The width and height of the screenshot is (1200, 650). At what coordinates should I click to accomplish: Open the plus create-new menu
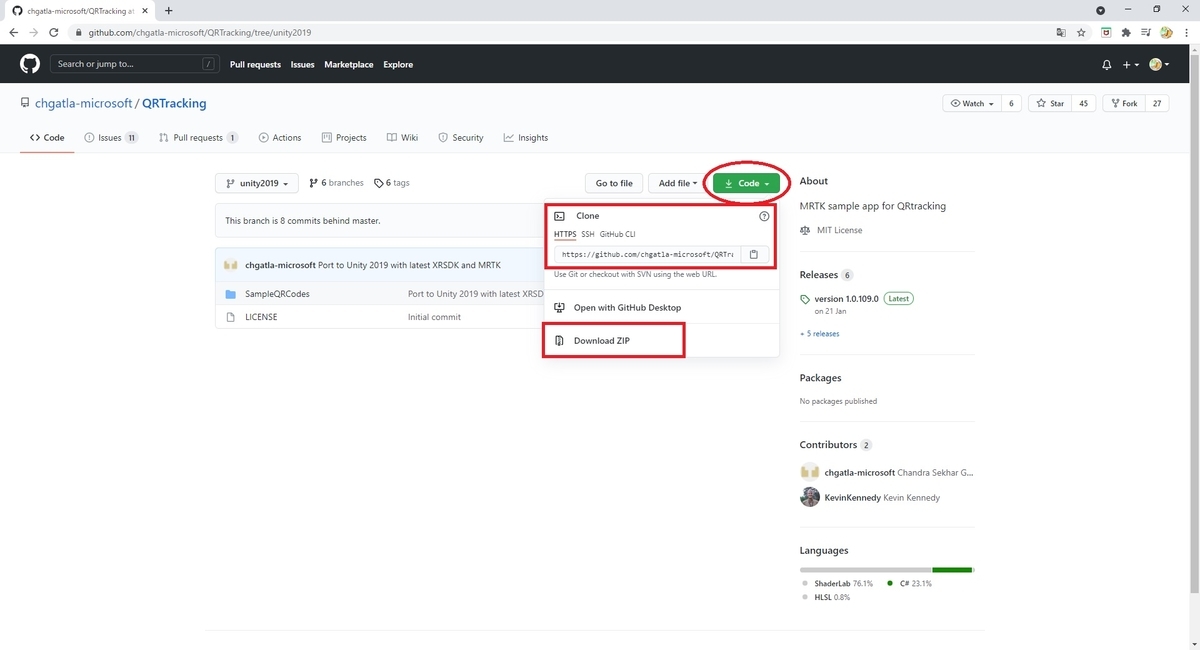coord(1131,65)
